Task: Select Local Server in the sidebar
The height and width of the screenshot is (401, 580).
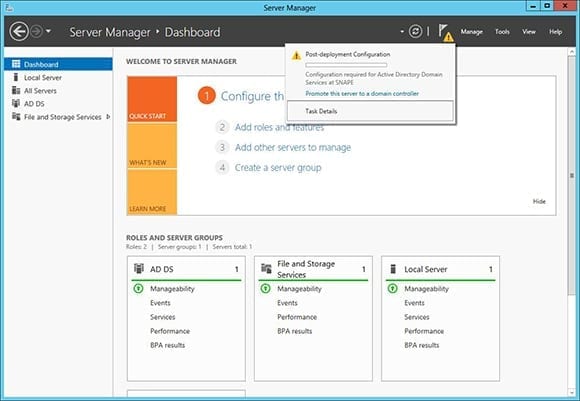Action: coord(58,77)
